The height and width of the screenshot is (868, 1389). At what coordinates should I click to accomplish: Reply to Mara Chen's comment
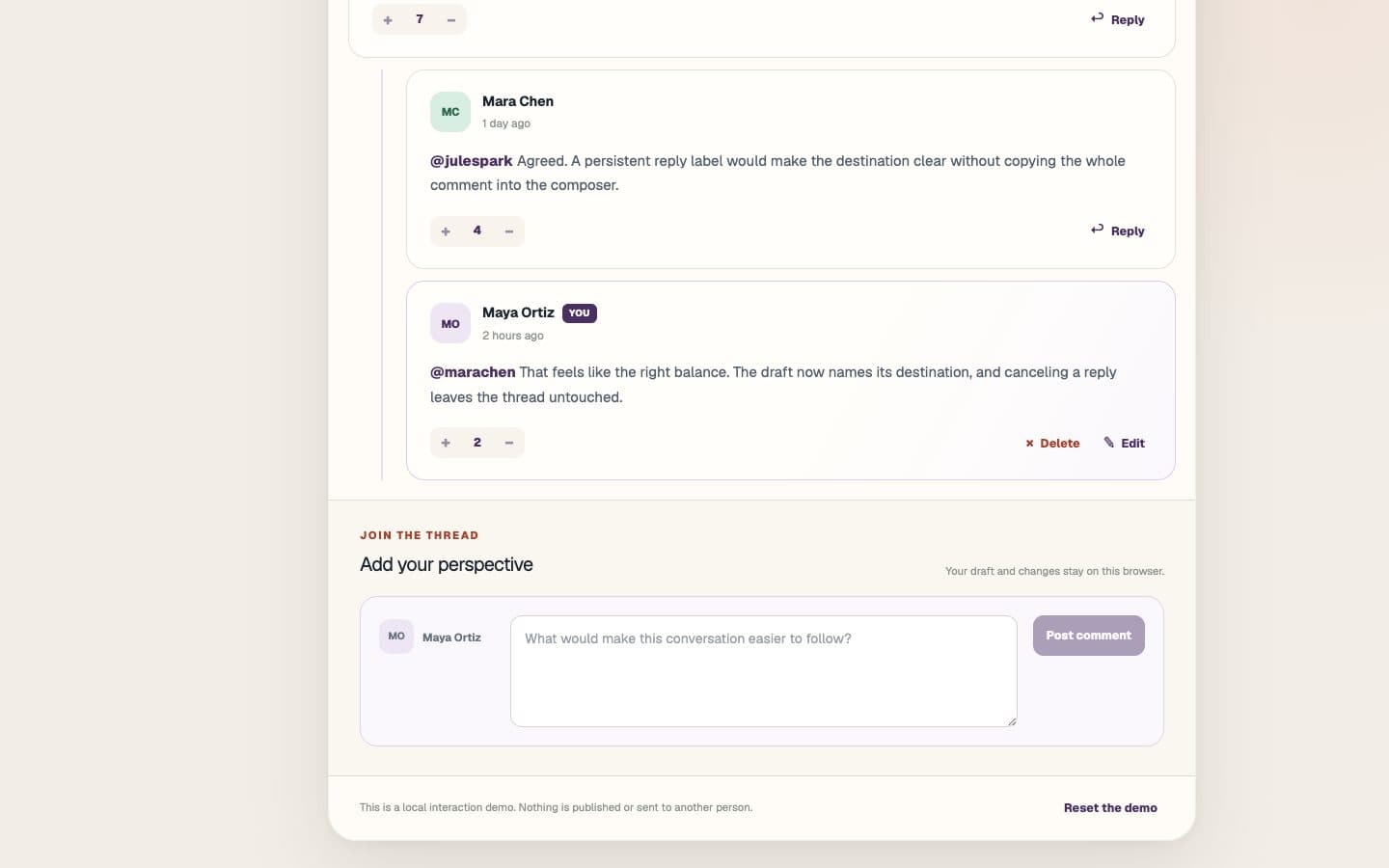point(1117,231)
